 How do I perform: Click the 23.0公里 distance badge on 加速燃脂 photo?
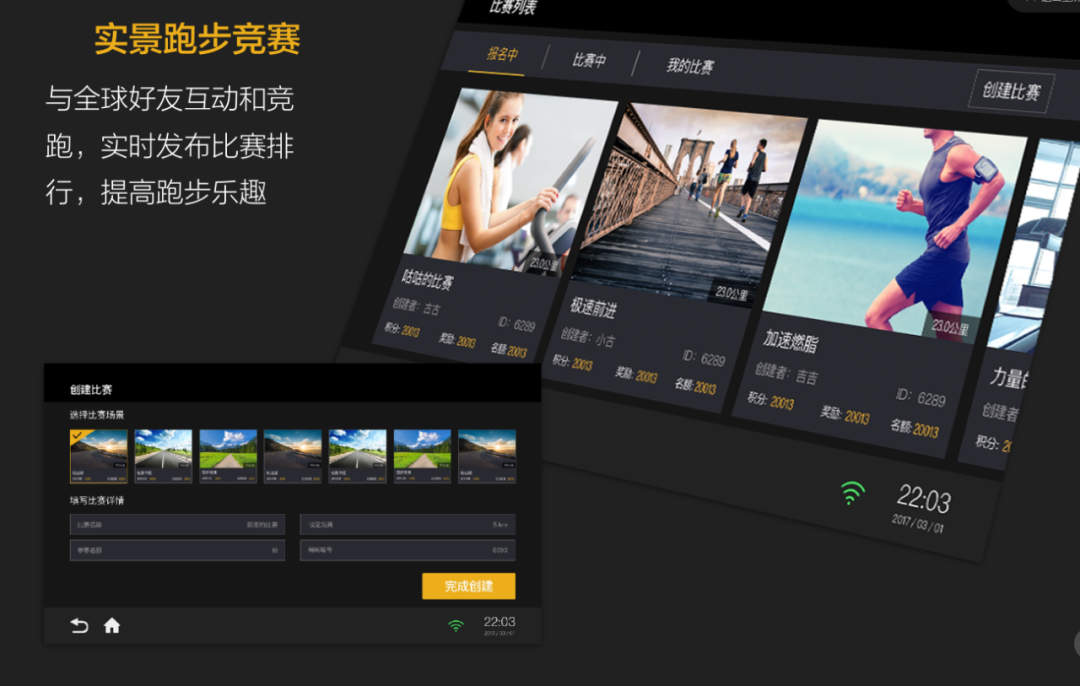[x=950, y=328]
